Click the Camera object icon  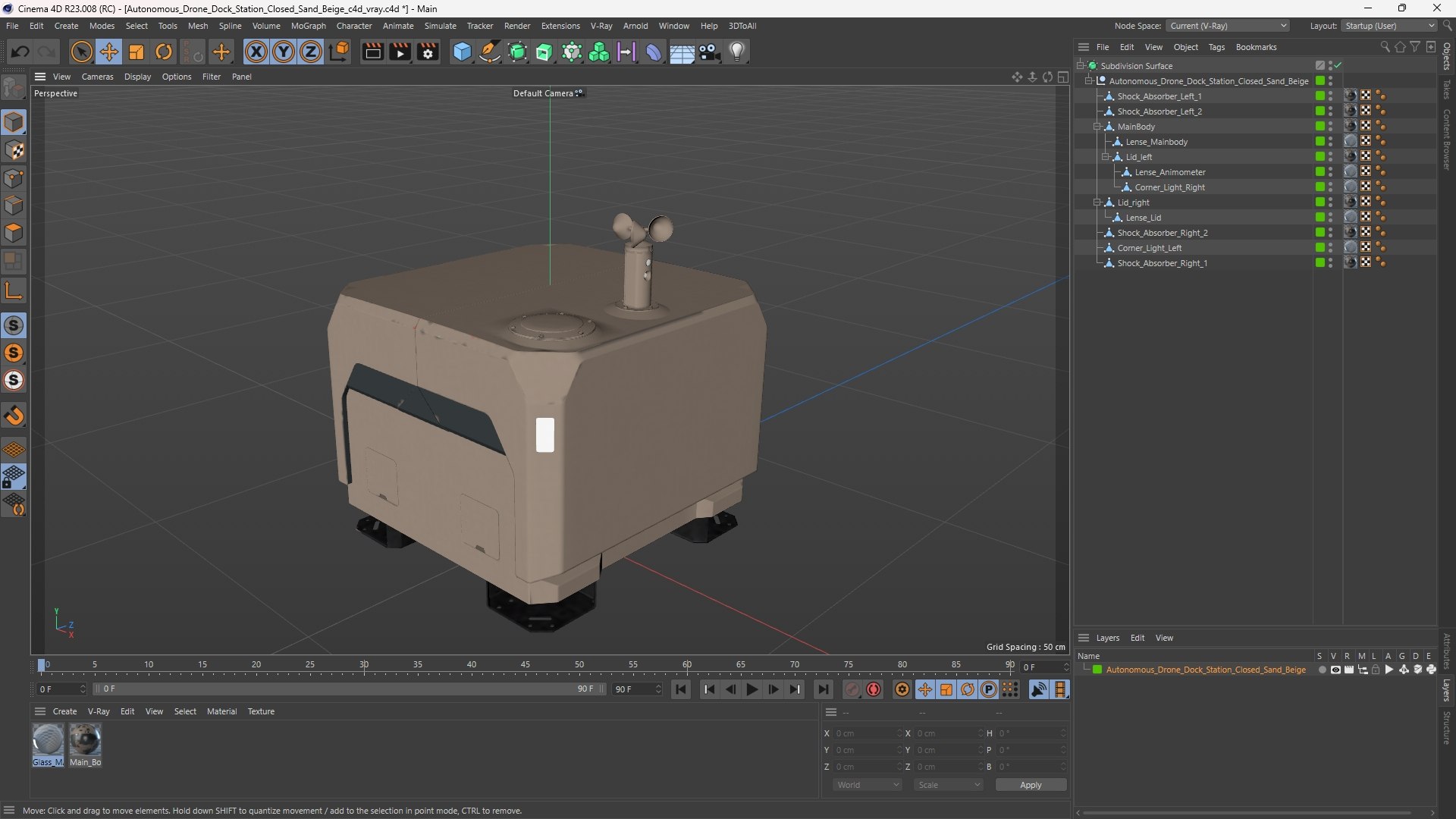pyautogui.click(x=710, y=52)
